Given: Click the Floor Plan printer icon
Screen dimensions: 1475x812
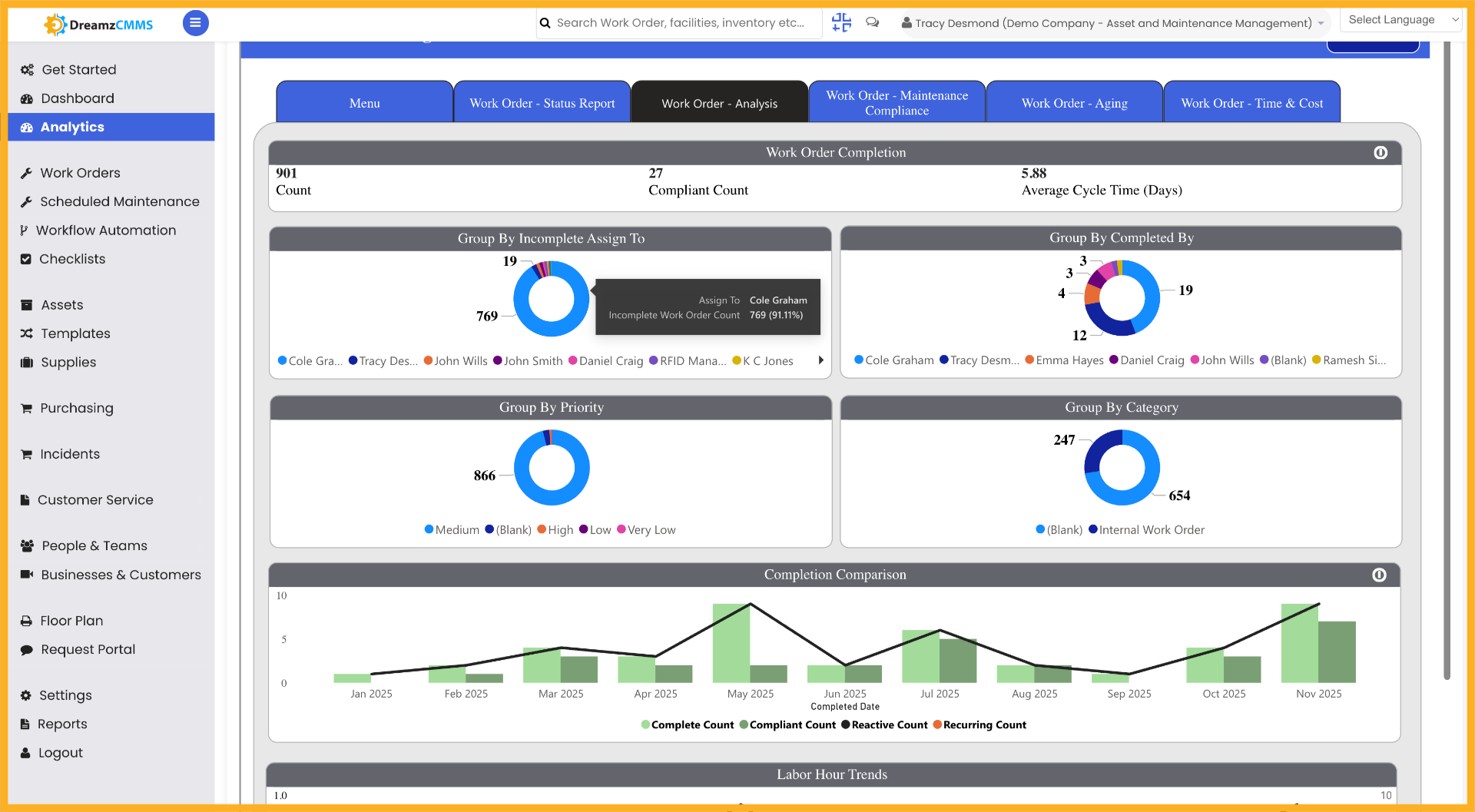Looking at the screenshot, I should (26, 621).
